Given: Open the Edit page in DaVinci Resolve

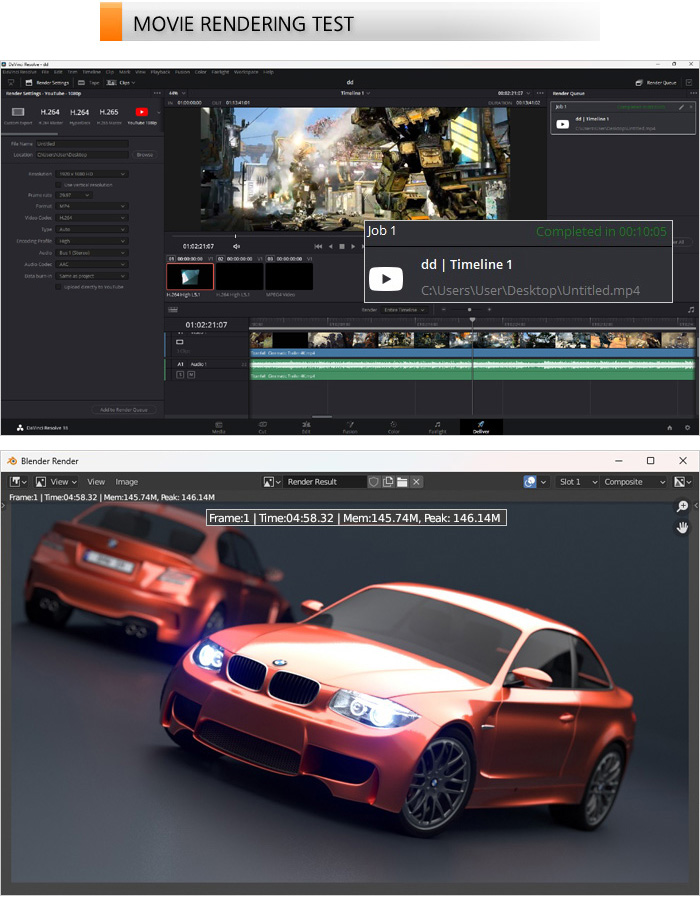Looking at the screenshot, I should pos(306,427).
